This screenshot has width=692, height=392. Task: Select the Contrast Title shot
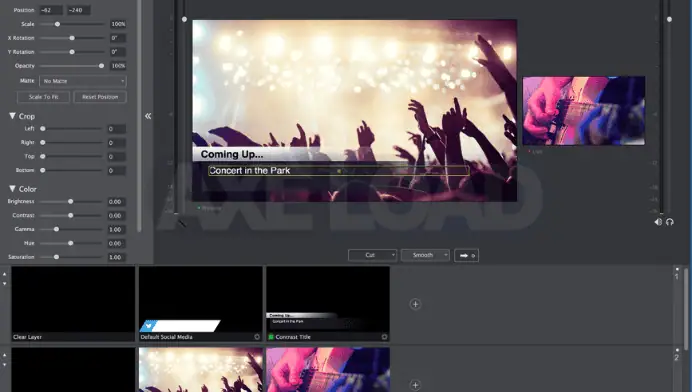(x=328, y=304)
